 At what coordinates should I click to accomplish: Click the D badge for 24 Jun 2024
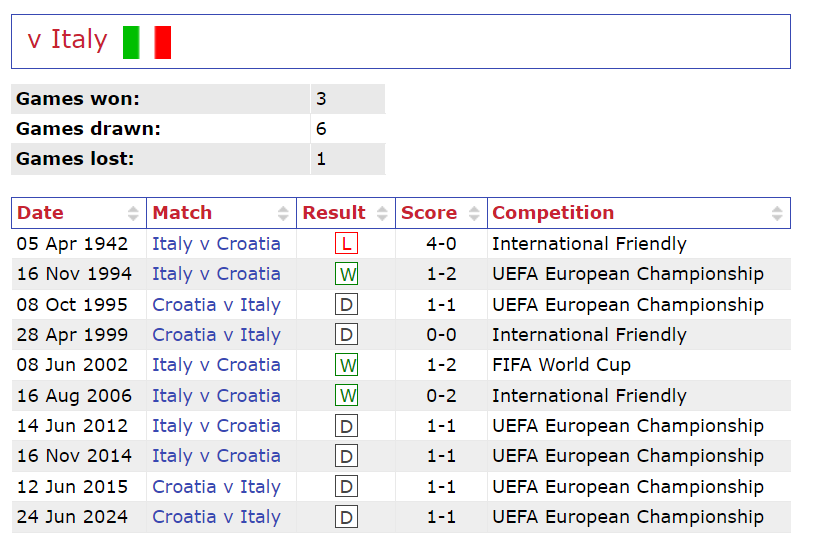(346, 517)
